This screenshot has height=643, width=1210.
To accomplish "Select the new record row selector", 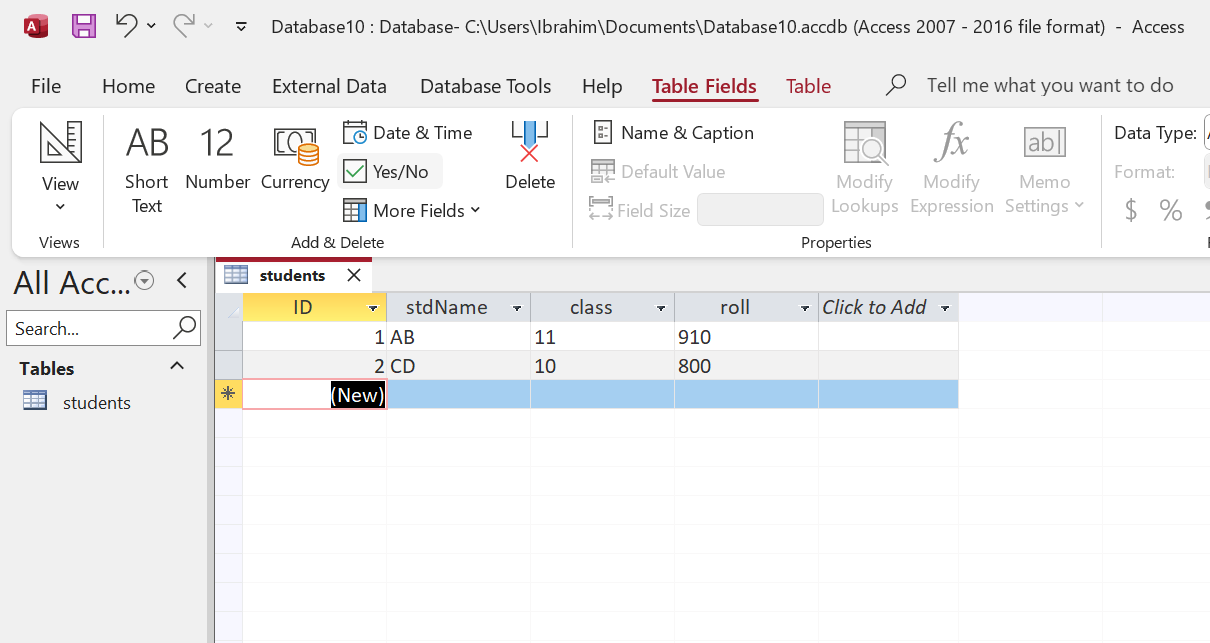I will pyautogui.click(x=228, y=394).
